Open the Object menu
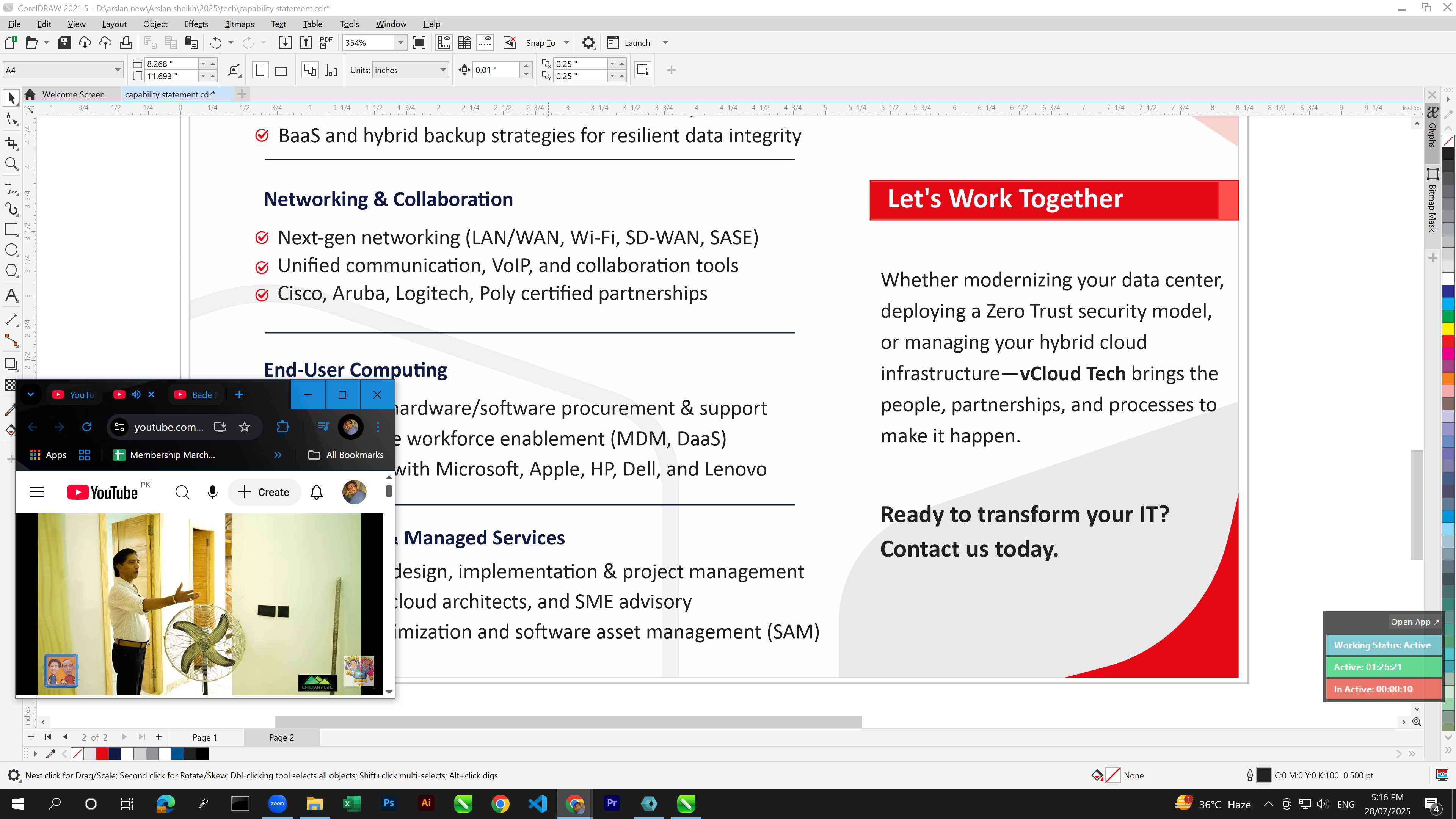This screenshot has width=1456, height=819. pos(155,24)
